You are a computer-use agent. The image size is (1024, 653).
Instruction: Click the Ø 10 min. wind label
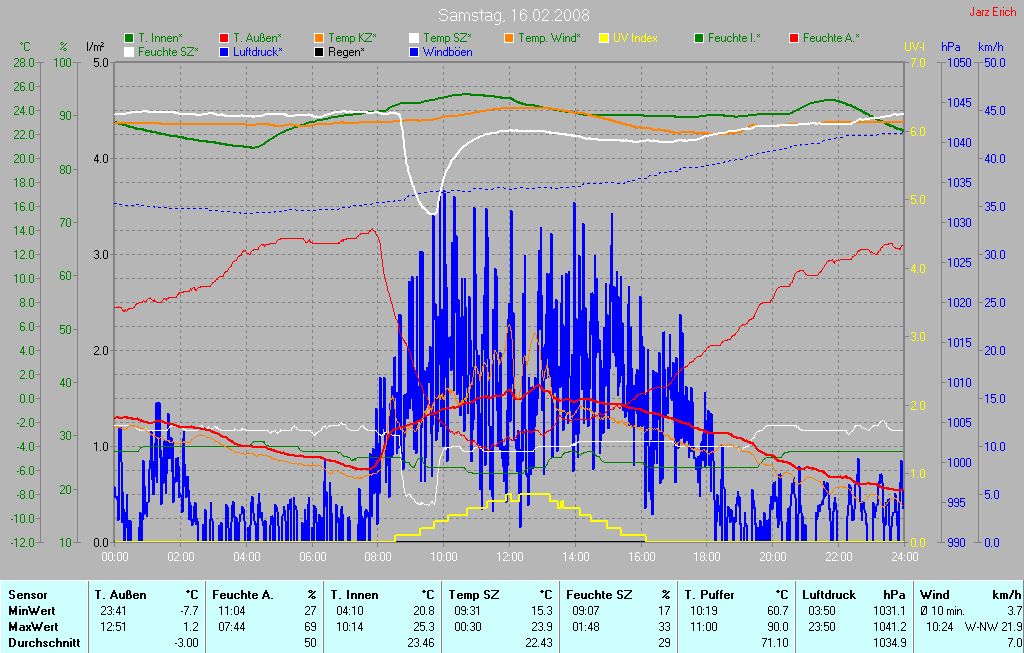[x=944, y=611]
